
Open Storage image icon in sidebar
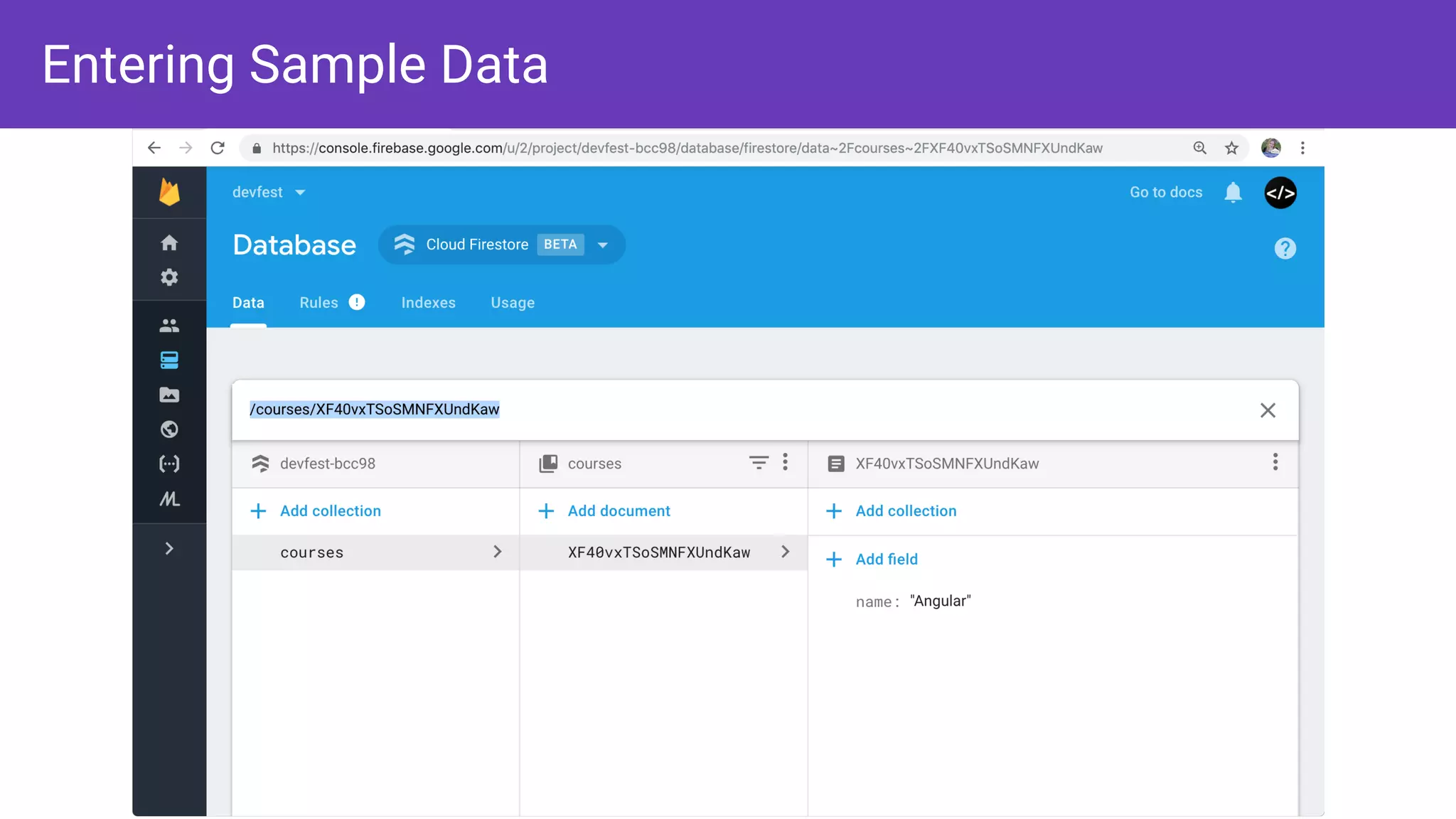(x=169, y=395)
